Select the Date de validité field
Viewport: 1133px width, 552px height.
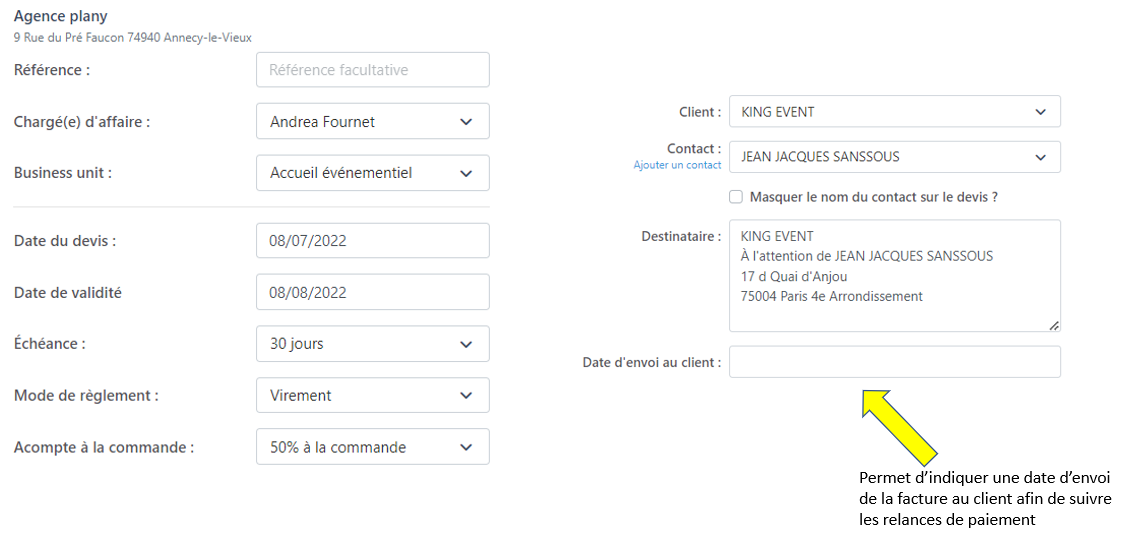click(372, 293)
